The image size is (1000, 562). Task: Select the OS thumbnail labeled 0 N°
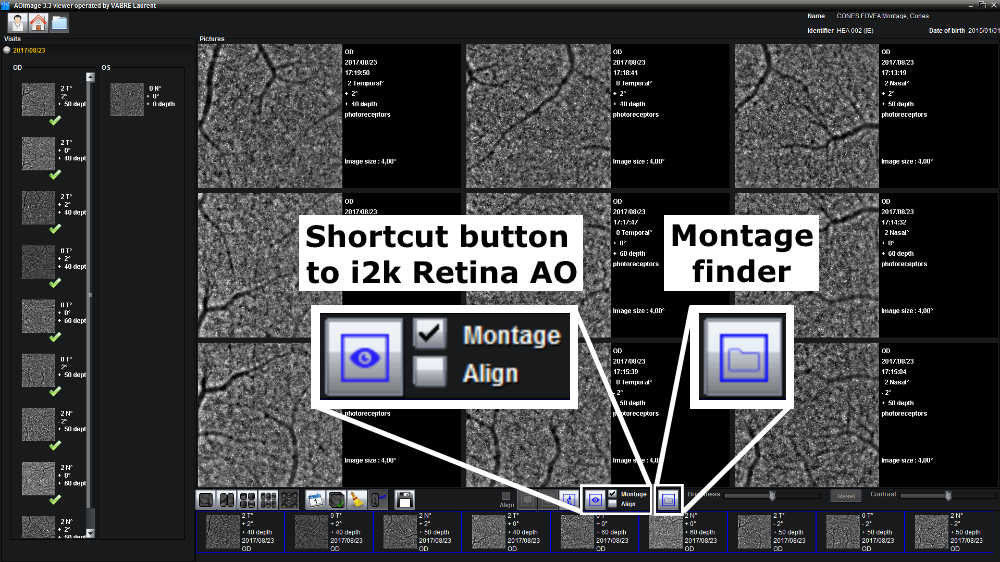(127, 100)
